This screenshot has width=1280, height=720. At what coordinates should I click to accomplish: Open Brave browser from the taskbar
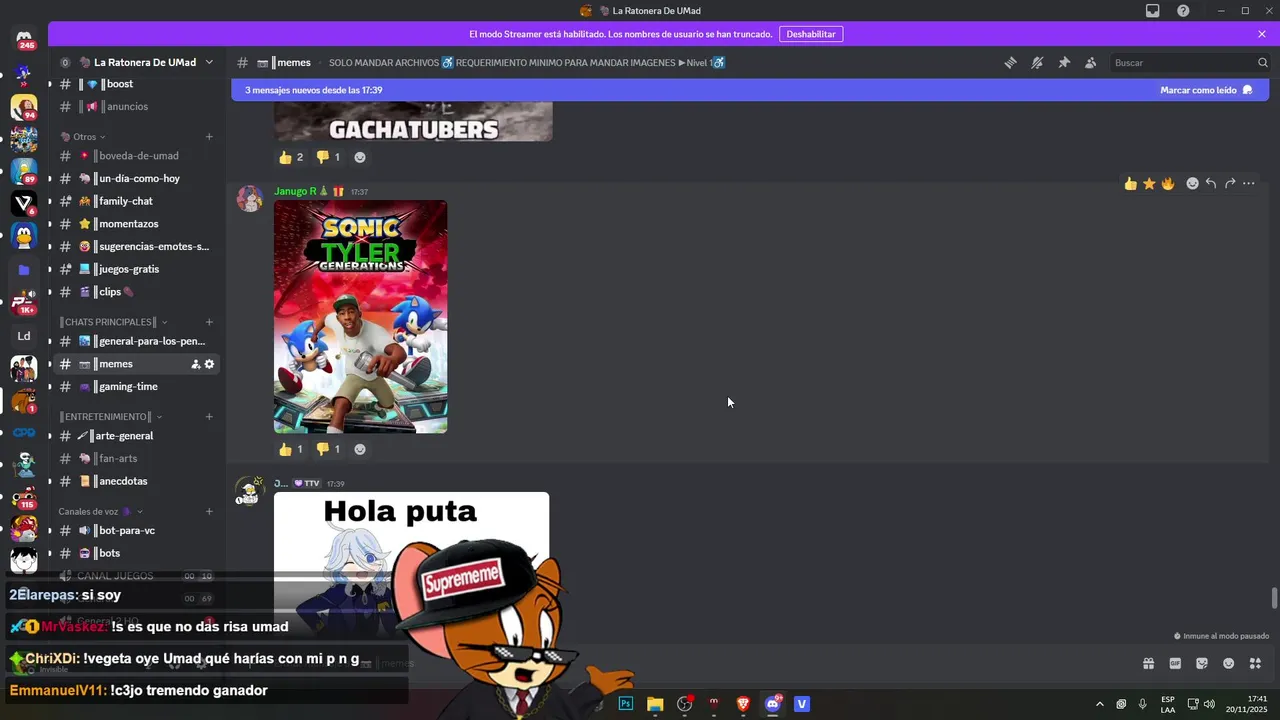pos(743,704)
